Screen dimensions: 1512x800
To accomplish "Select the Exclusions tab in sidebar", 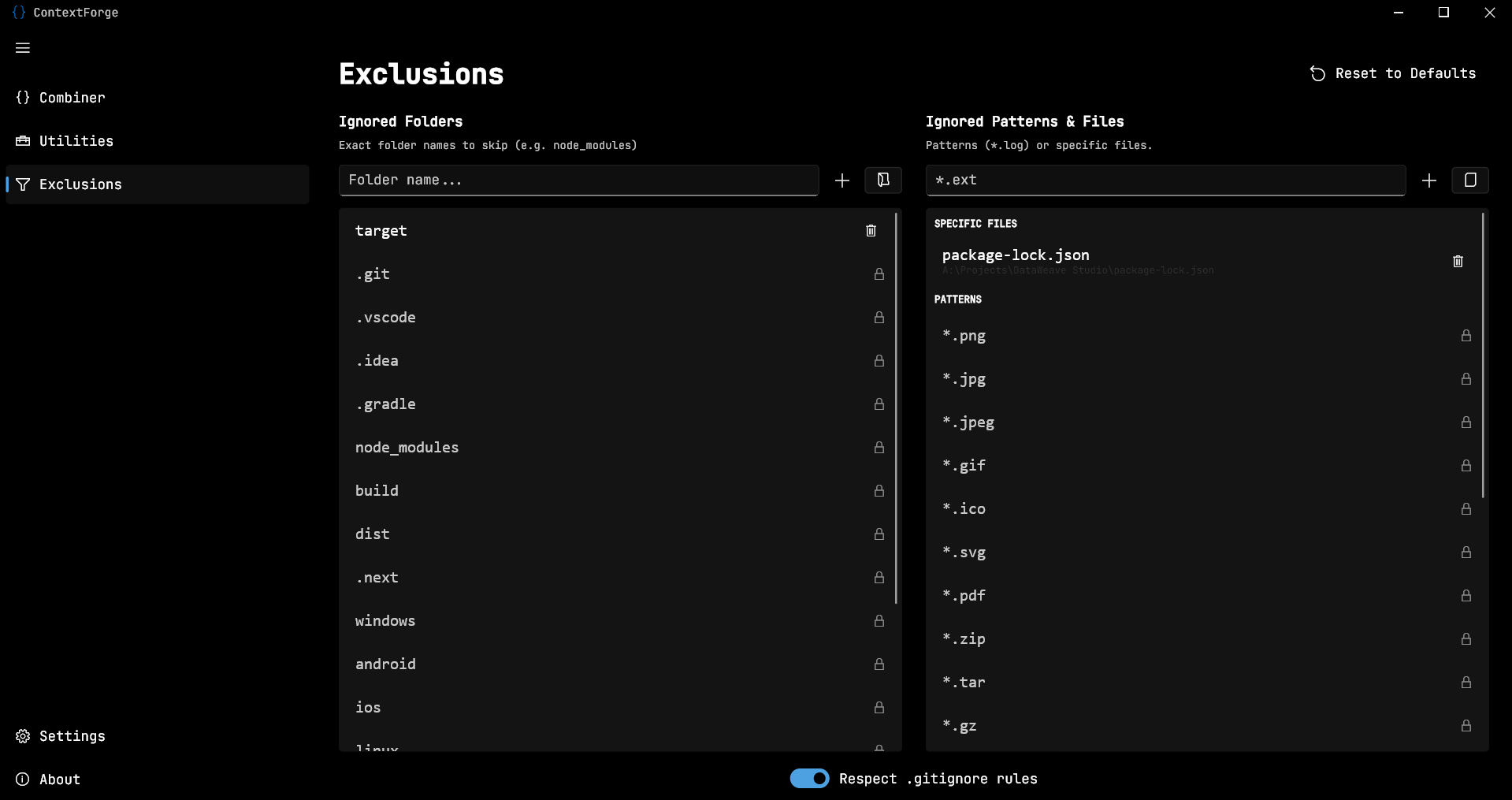I will tap(80, 184).
